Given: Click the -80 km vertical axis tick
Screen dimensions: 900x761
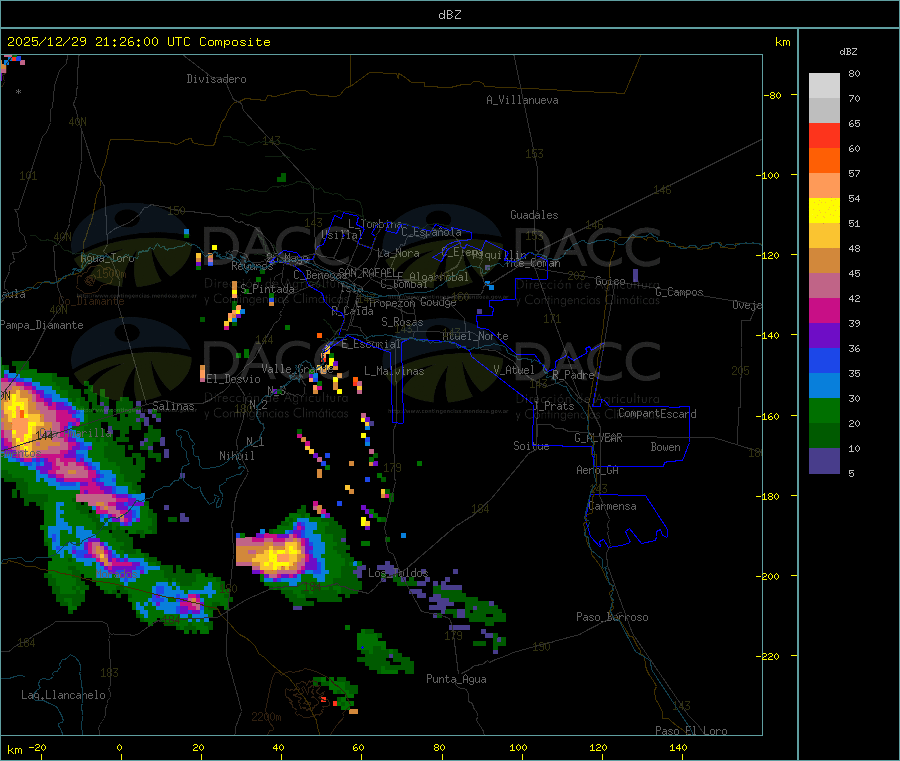Looking at the screenshot, I should 772,95.
